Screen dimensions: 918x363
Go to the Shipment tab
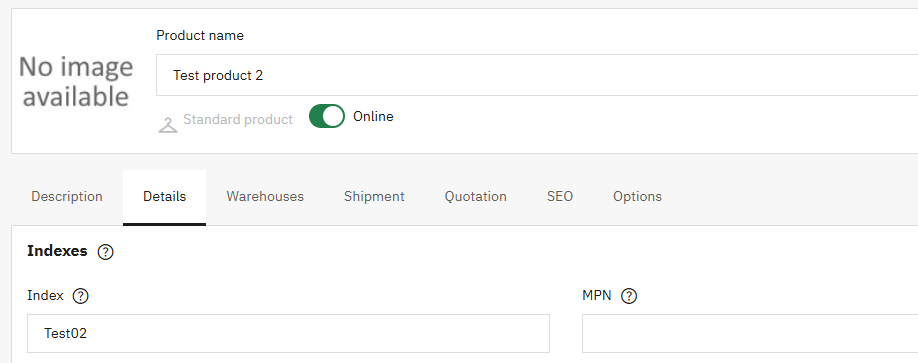(x=374, y=197)
